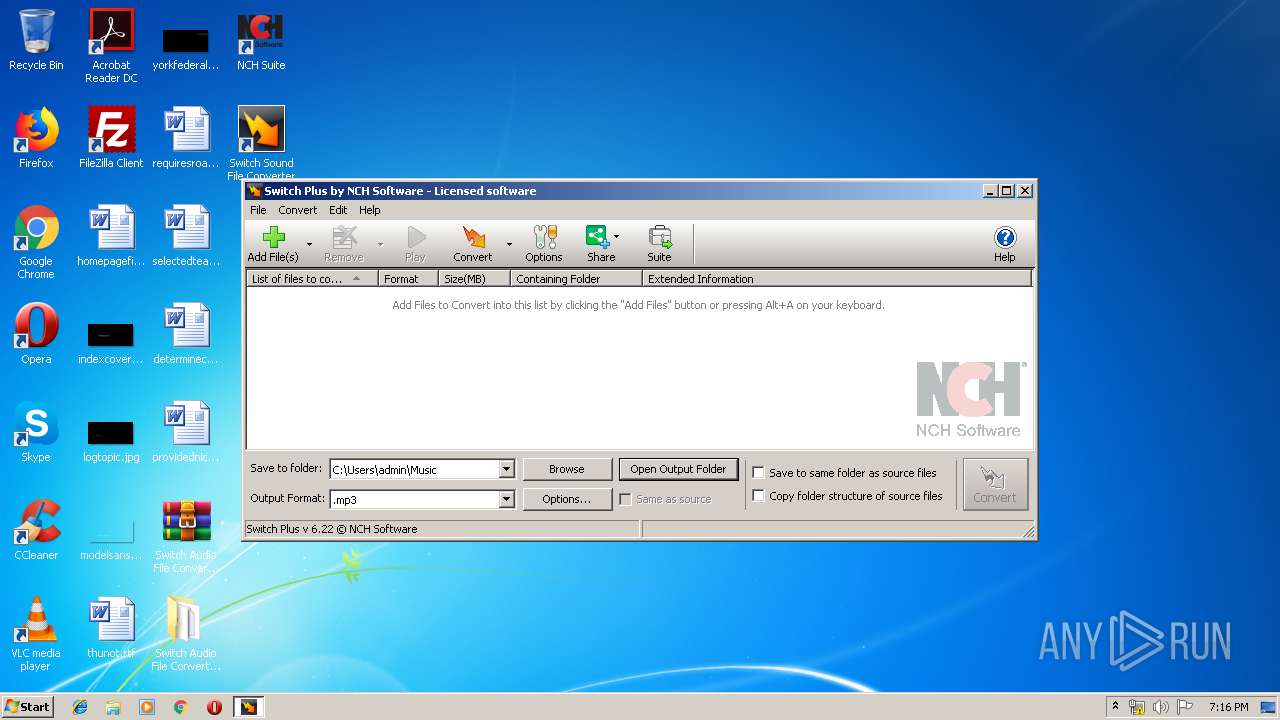Enable Save to same folder as source files
The width and height of the screenshot is (1280, 720).
(x=758, y=473)
